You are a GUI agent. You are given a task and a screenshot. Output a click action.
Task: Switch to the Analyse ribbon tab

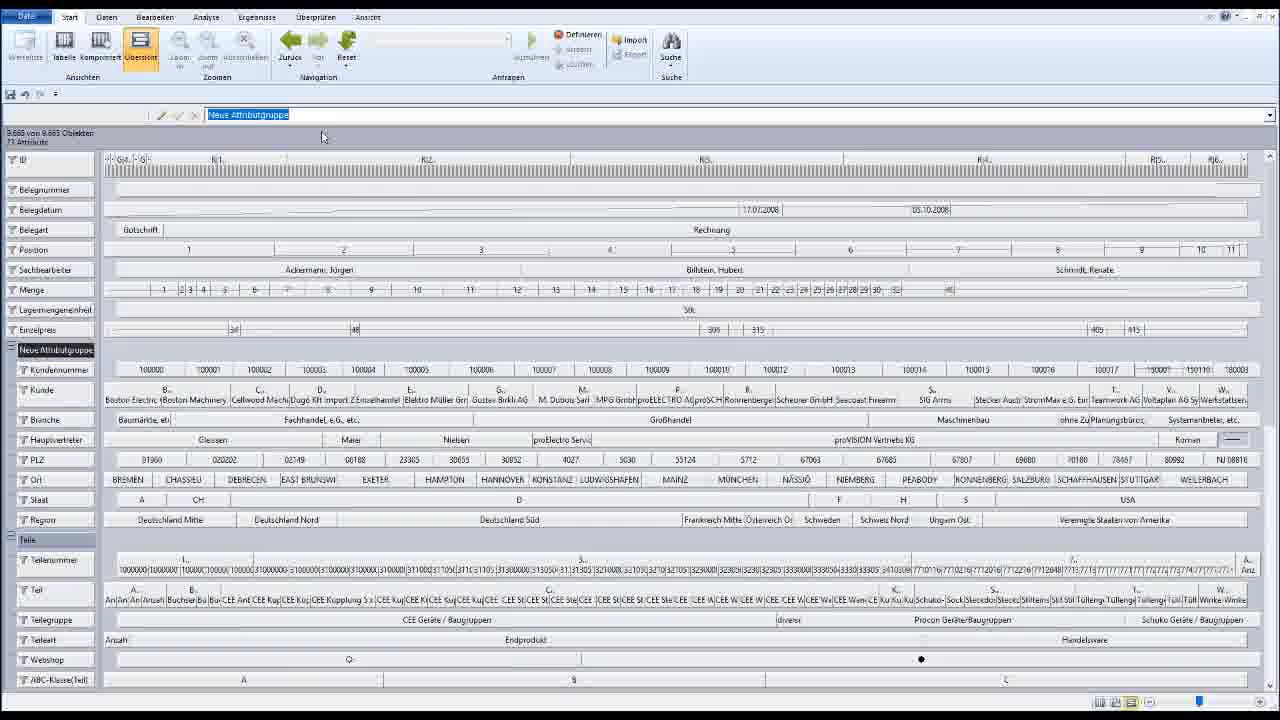coord(206,17)
